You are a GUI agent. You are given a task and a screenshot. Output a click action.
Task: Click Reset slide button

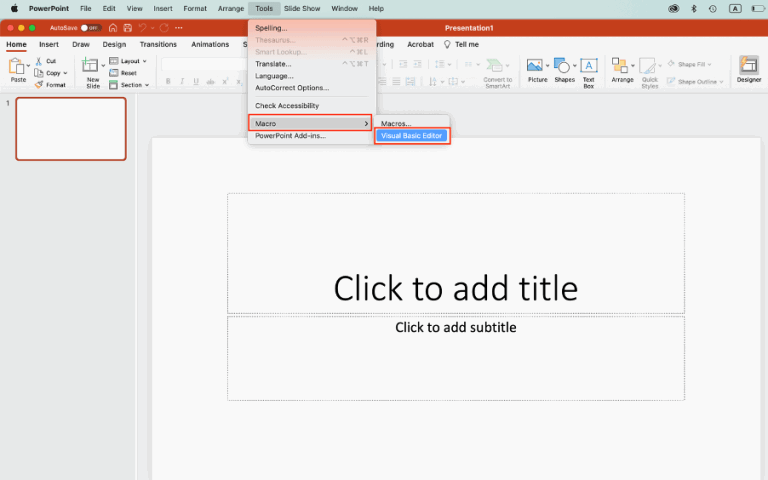point(124,73)
